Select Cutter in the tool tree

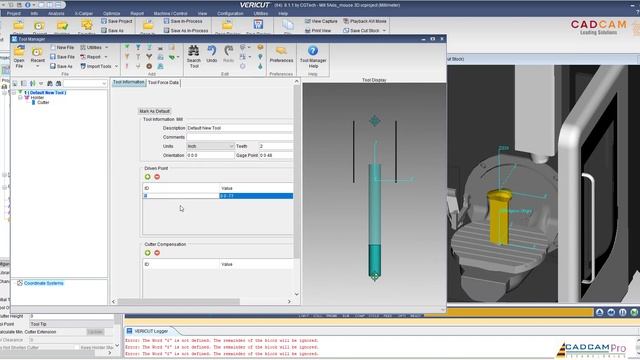tap(43, 102)
